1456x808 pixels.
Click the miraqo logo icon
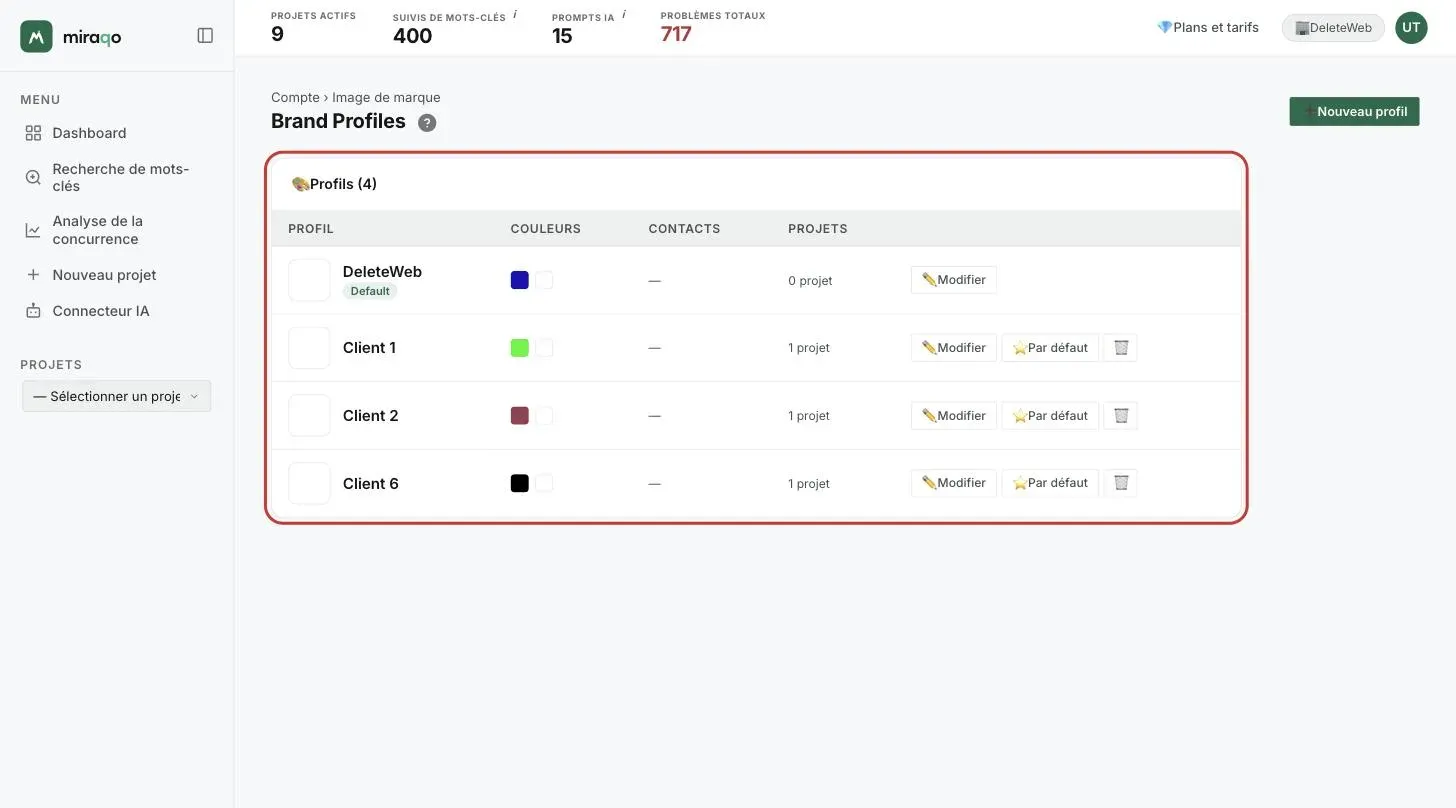36,36
